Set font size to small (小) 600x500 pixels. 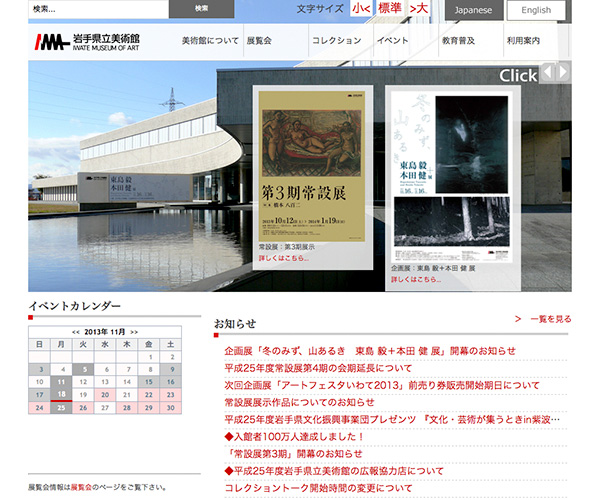tap(360, 10)
